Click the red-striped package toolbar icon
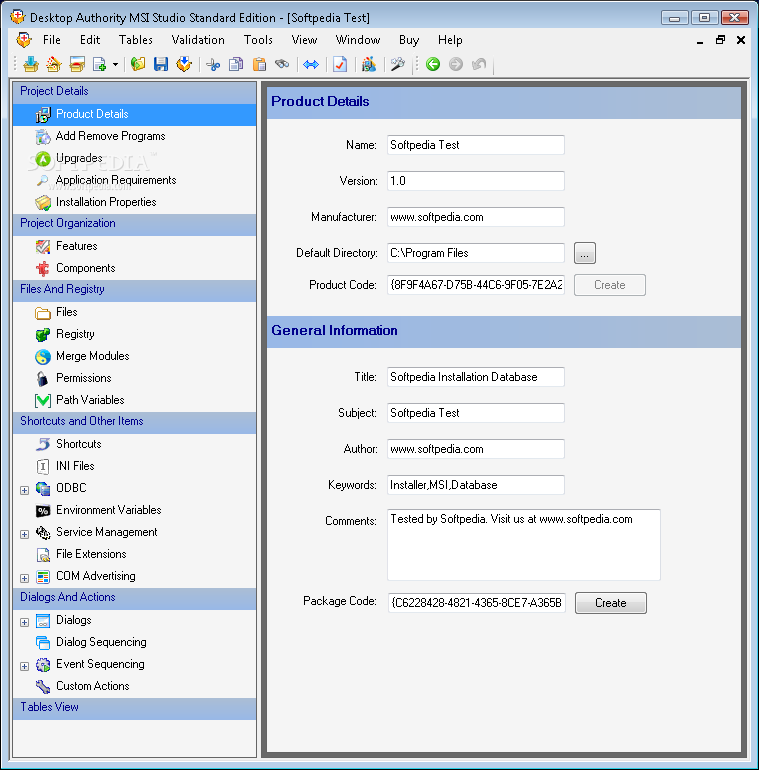This screenshot has height=770, width=759. click(x=77, y=64)
